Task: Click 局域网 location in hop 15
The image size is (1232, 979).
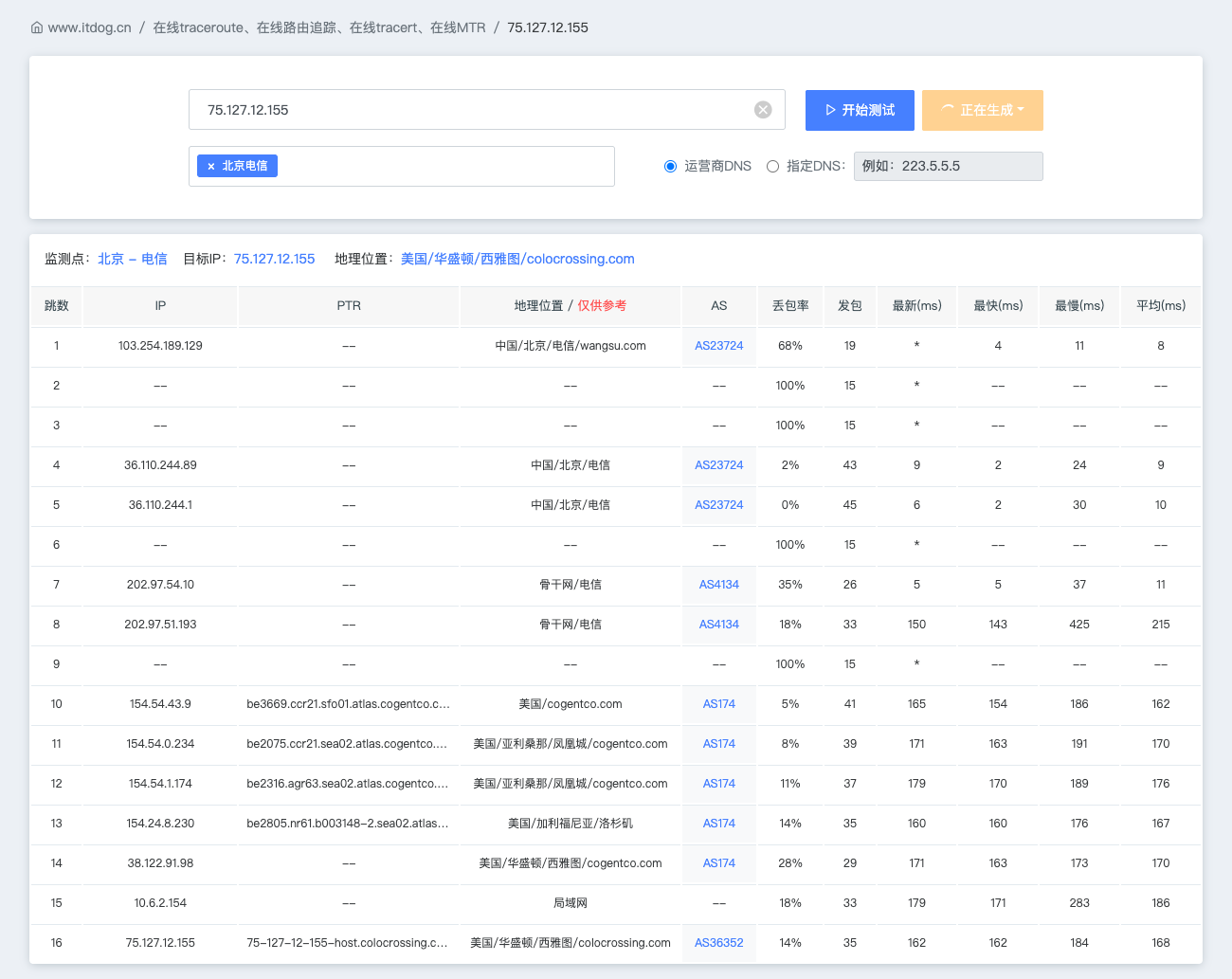Action: pos(571,903)
